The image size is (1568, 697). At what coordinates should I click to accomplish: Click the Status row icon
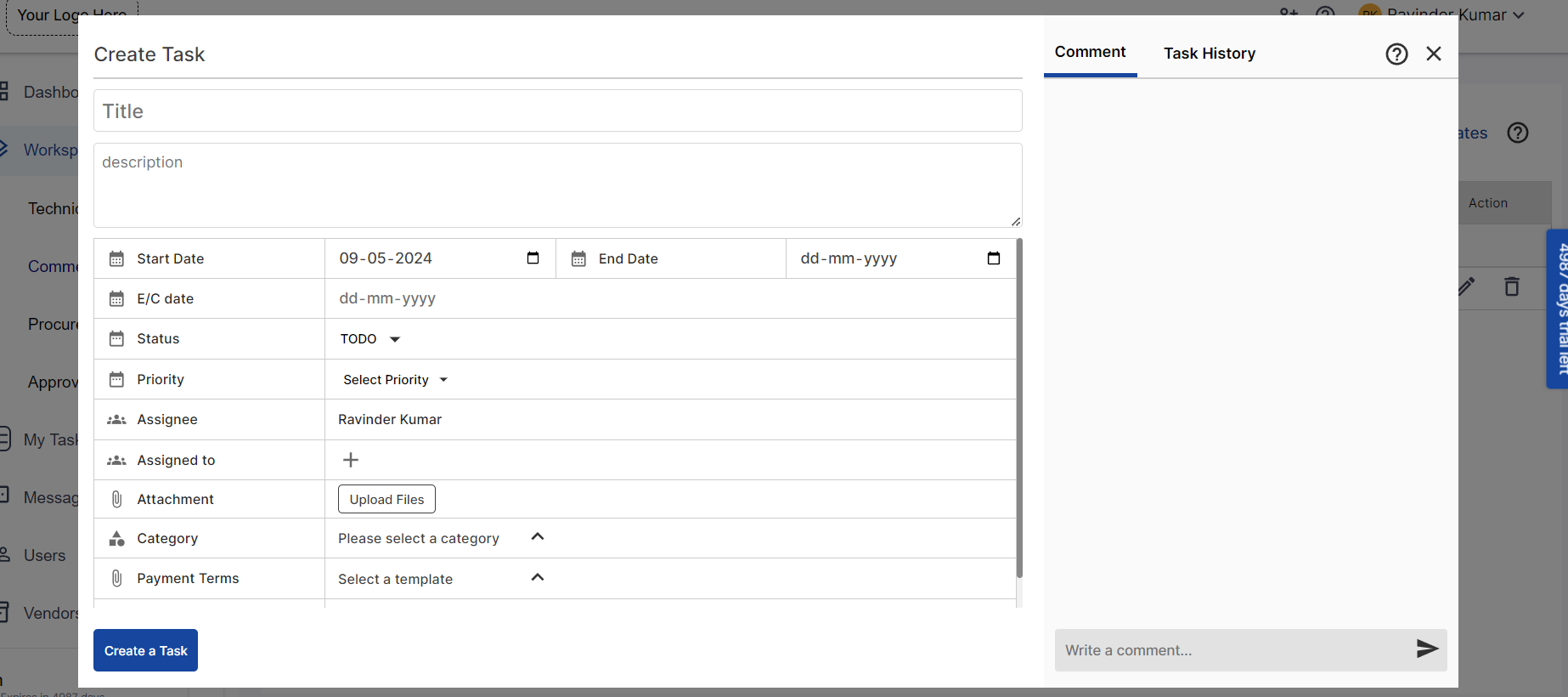pyautogui.click(x=117, y=338)
